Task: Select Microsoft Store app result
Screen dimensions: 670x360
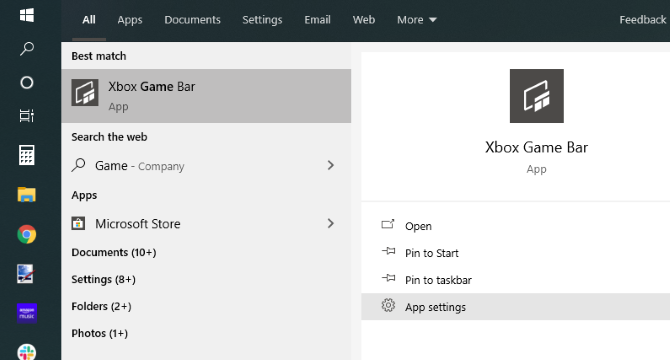Action: tap(206, 223)
